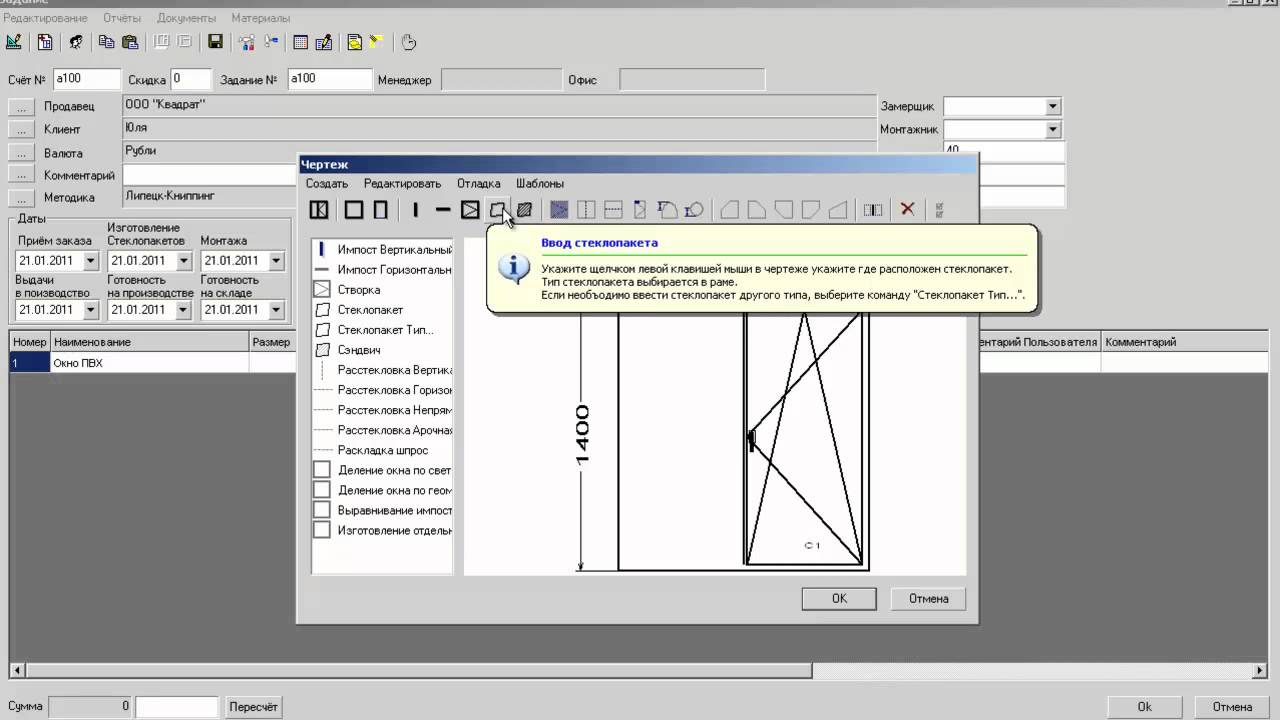The image size is (1280, 720).
Task: Toggle 'Изготовление отдельн' checkbox
Action: (322, 530)
